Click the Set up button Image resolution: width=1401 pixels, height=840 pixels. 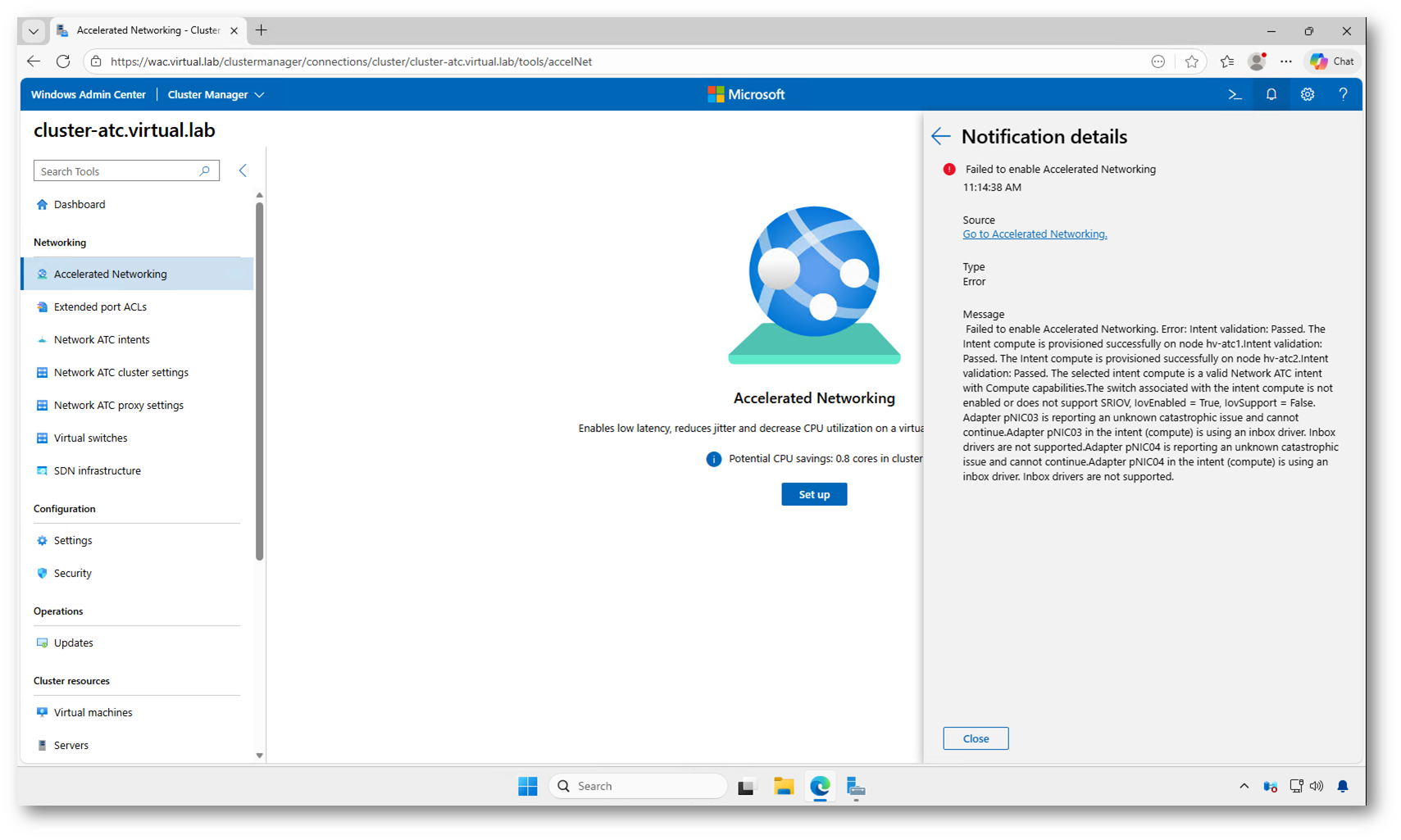(x=813, y=495)
